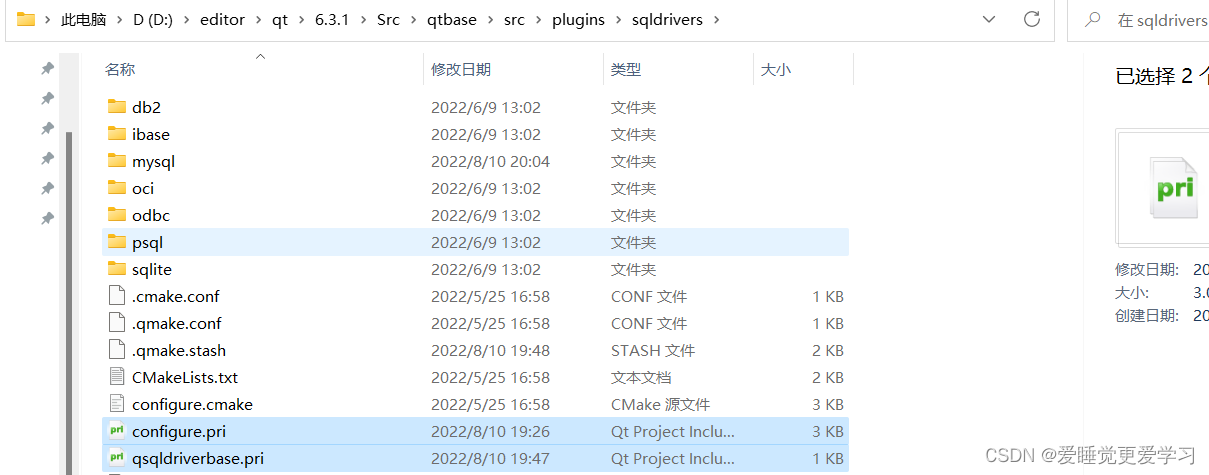Click the address bar folder icon
The image size is (1209, 475).
[26, 19]
